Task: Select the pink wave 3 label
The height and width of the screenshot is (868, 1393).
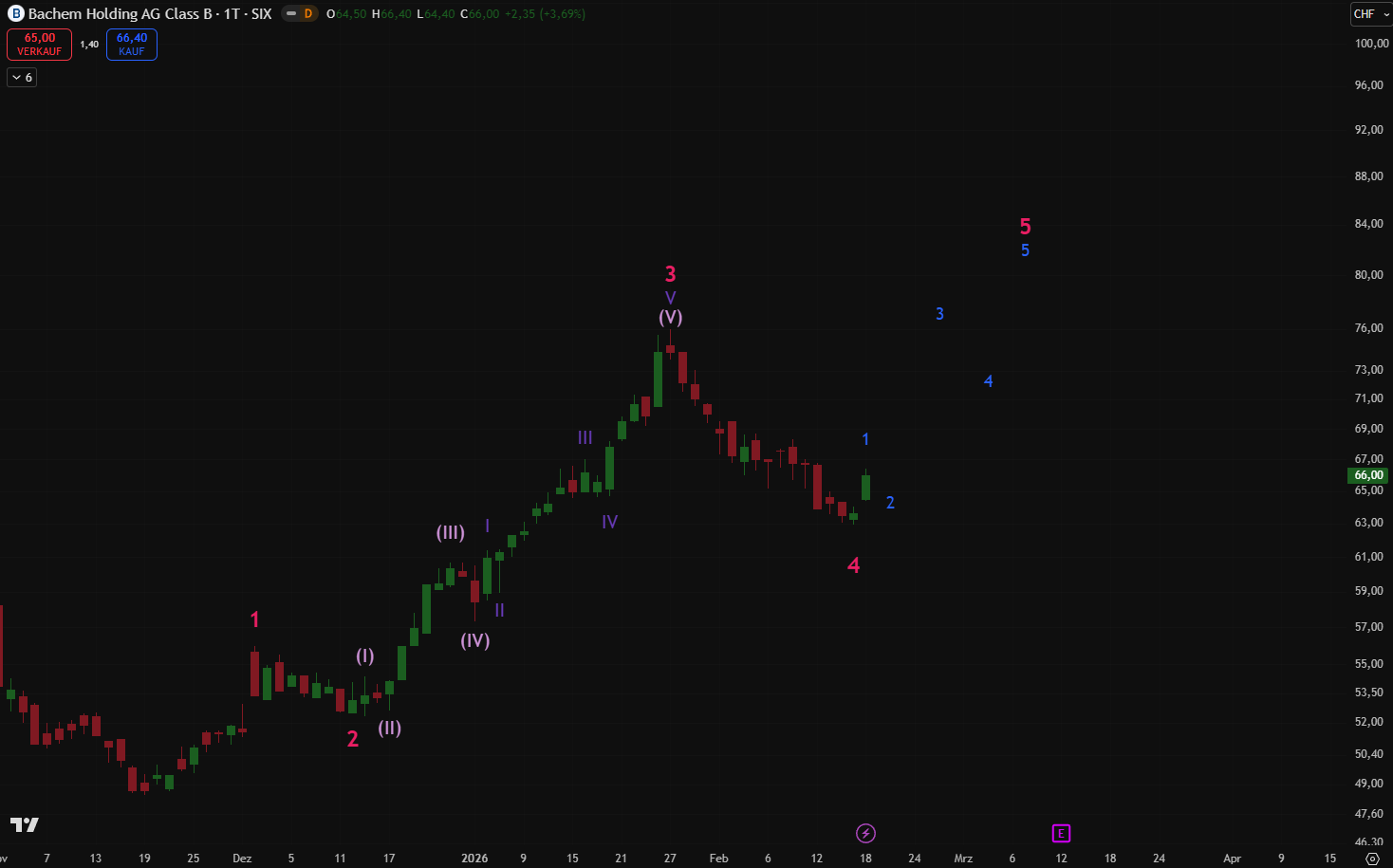Action: 670,274
